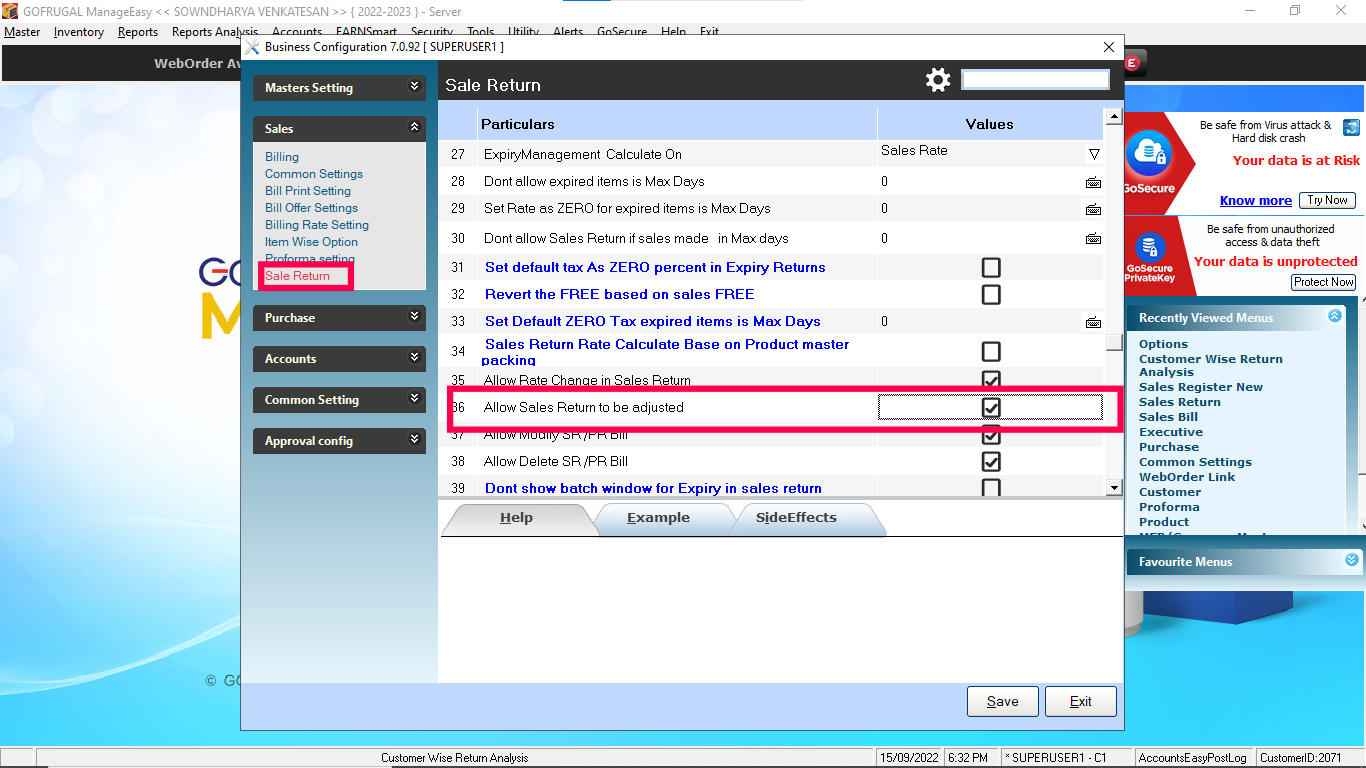This screenshot has width=1366, height=768.
Task: Click the settings table scroll up arrow
Action: (x=1113, y=118)
